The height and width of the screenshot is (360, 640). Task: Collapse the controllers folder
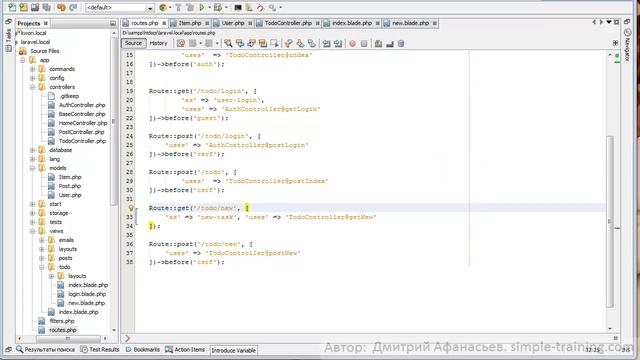[32, 87]
